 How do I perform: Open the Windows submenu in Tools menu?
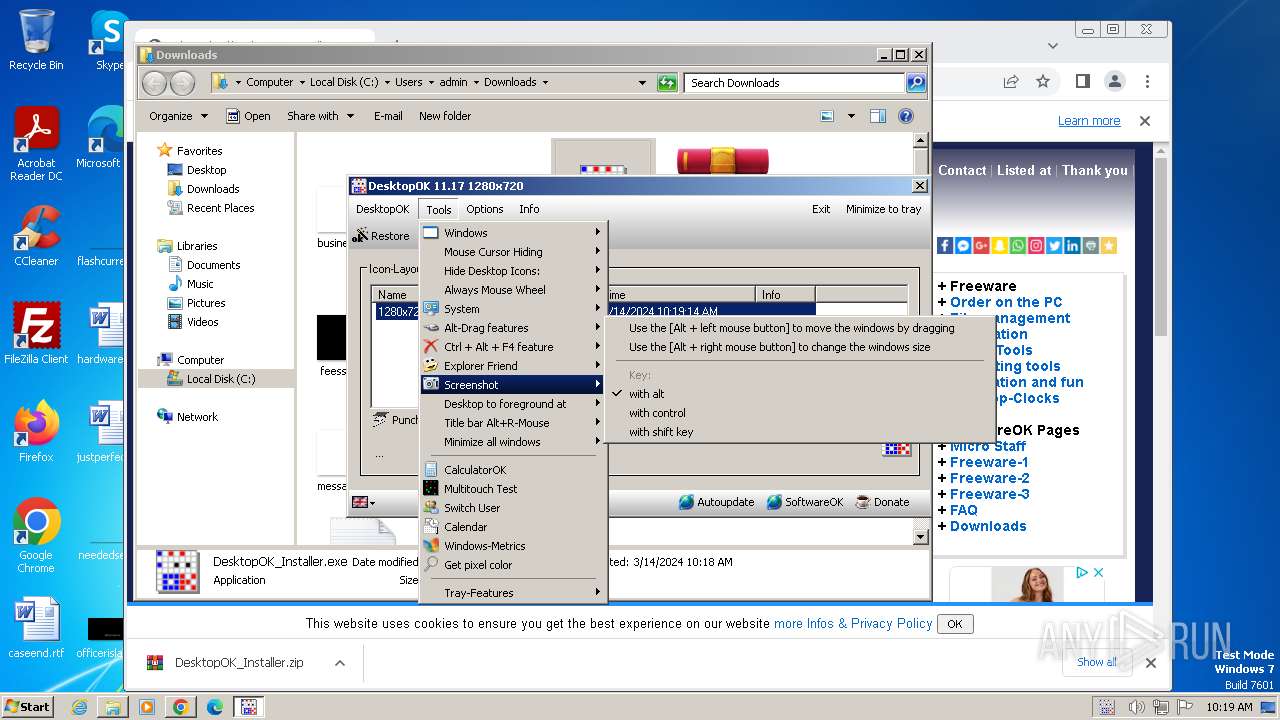[513, 233]
